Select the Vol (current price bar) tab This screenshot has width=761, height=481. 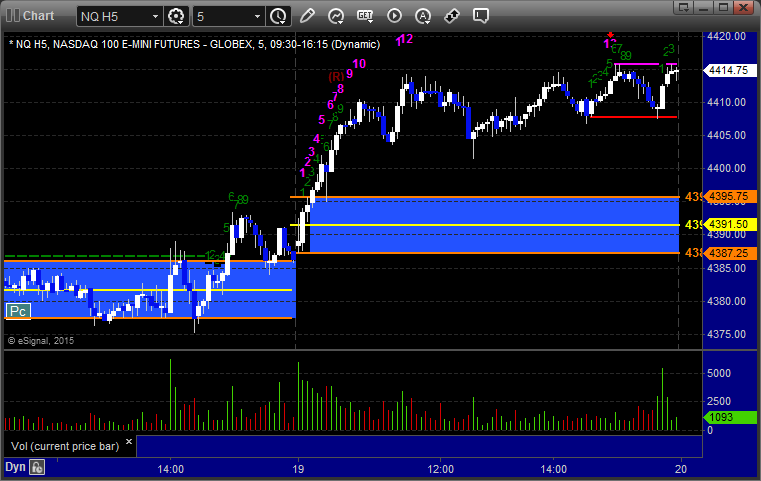pos(65,446)
